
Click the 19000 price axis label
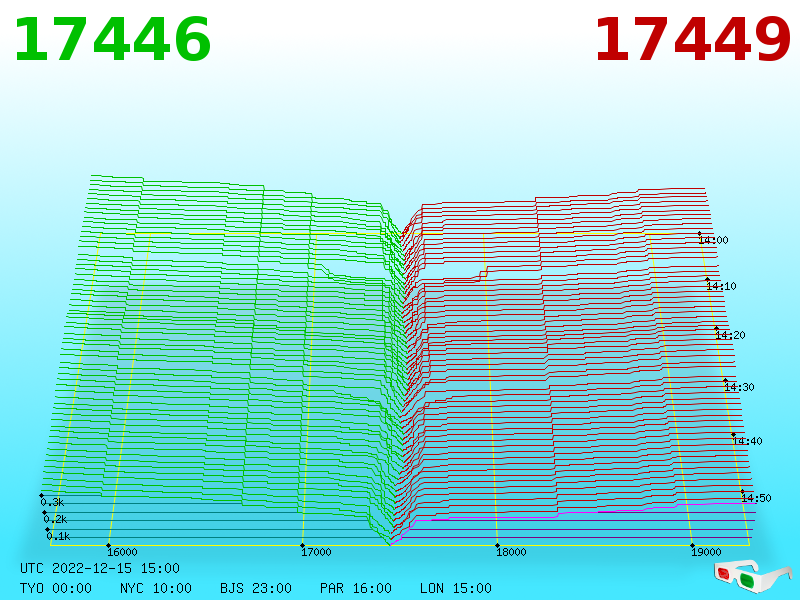coord(706,552)
